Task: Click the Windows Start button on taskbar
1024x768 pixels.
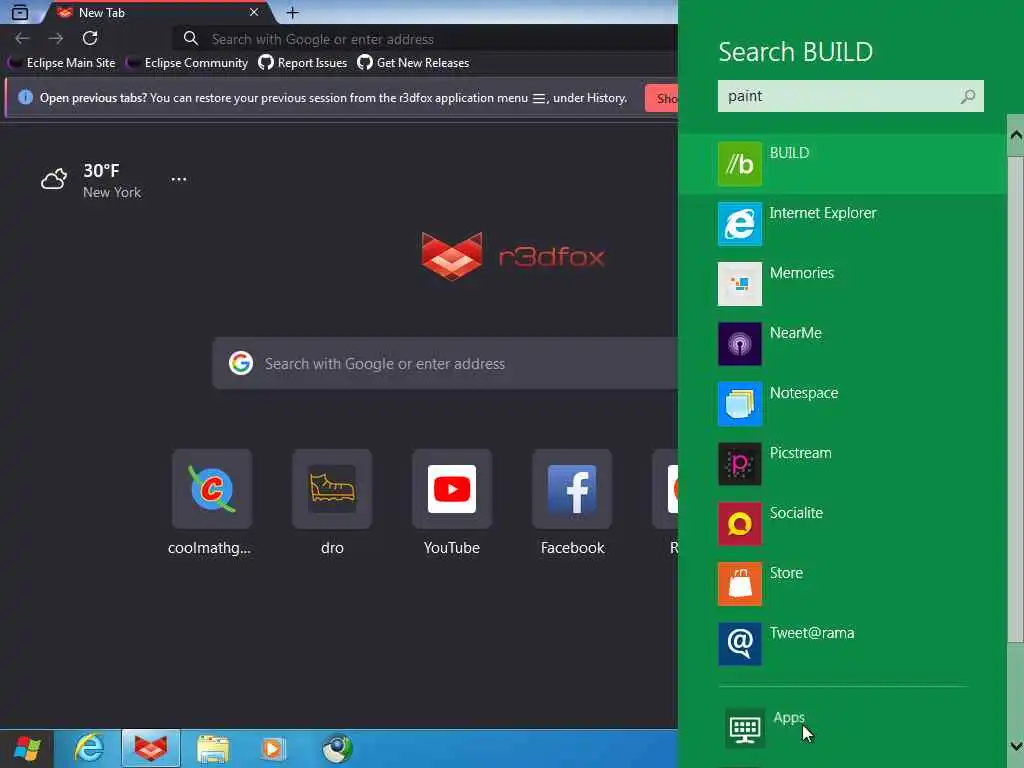Action: (27, 748)
